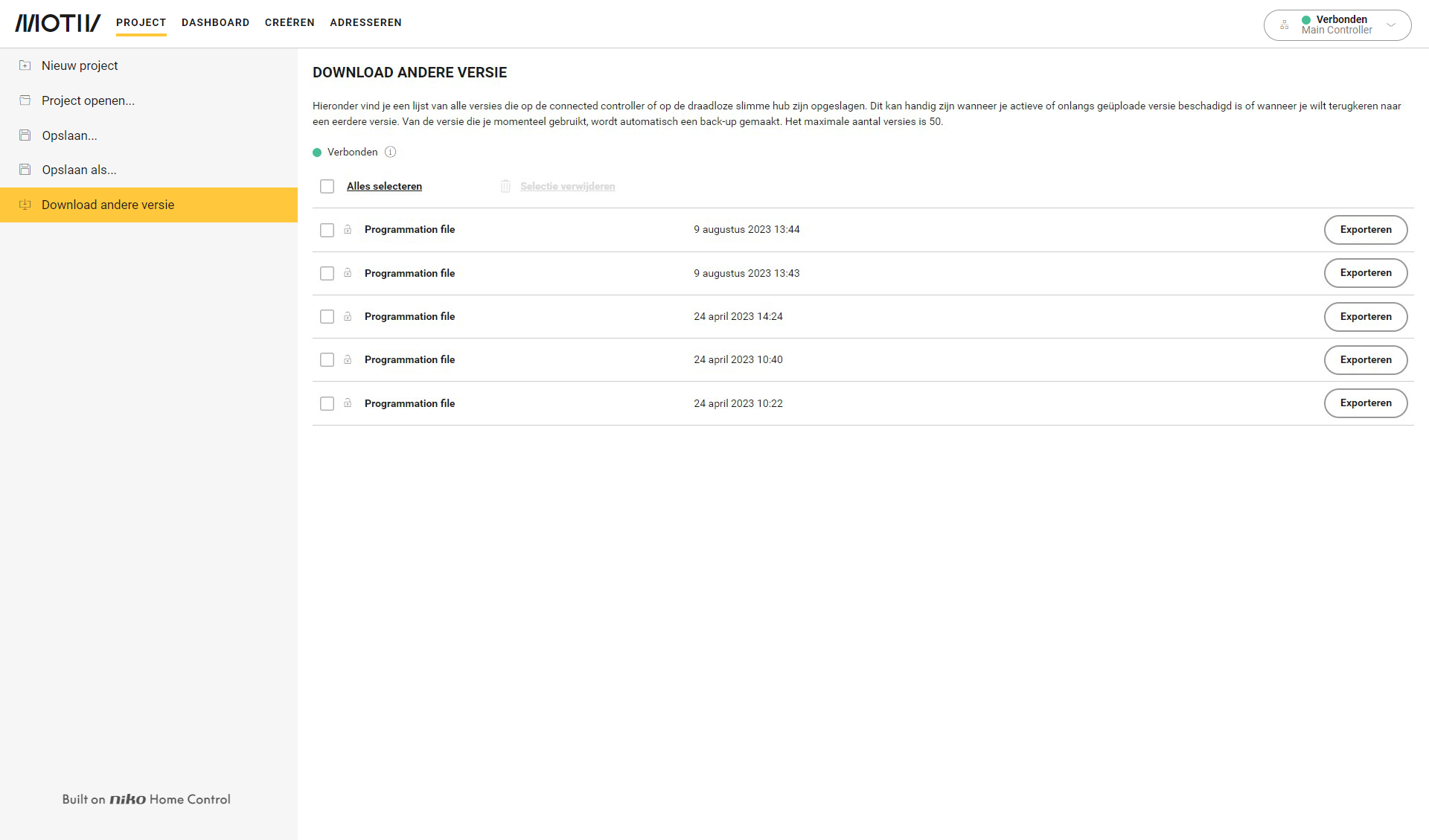
Task: Click the Download andere versie icon
Action: pos(25,205)
